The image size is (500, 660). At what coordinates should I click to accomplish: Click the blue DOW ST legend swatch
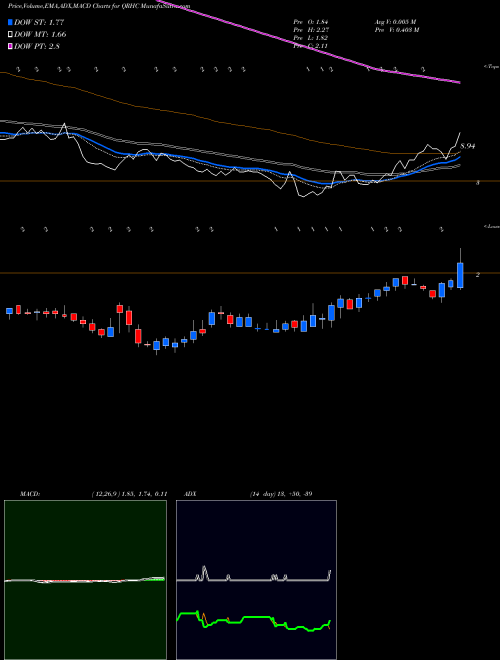click(10, 22)
